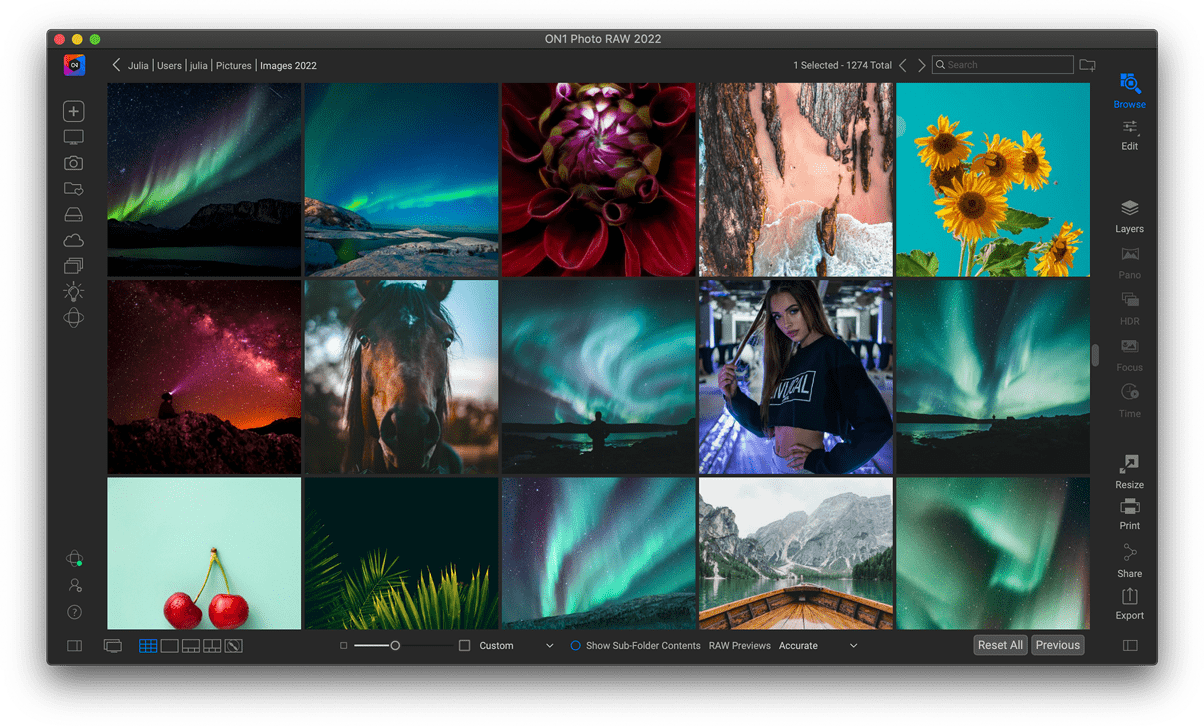Launch the HDR merge tool
Screen dimensions: 1204x726
click(1129, 308)
